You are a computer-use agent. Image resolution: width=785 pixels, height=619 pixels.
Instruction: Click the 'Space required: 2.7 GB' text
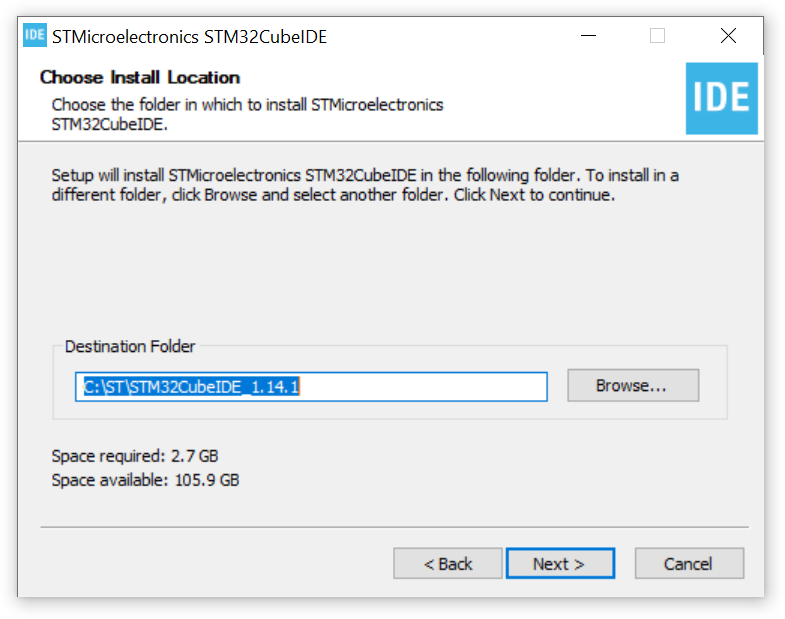135,456
